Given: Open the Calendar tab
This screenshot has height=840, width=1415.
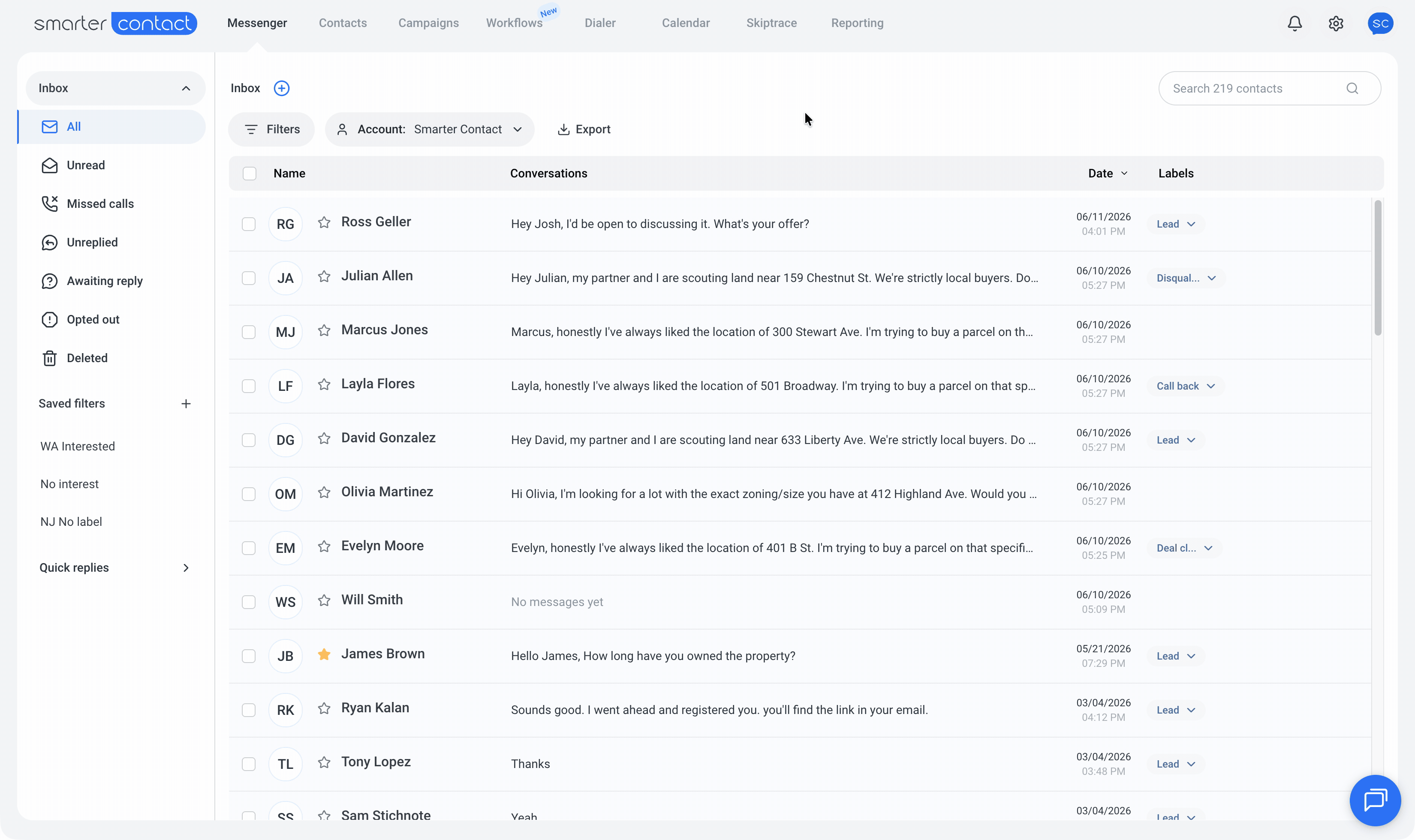Looking at the screenshot, I should 686,23.
